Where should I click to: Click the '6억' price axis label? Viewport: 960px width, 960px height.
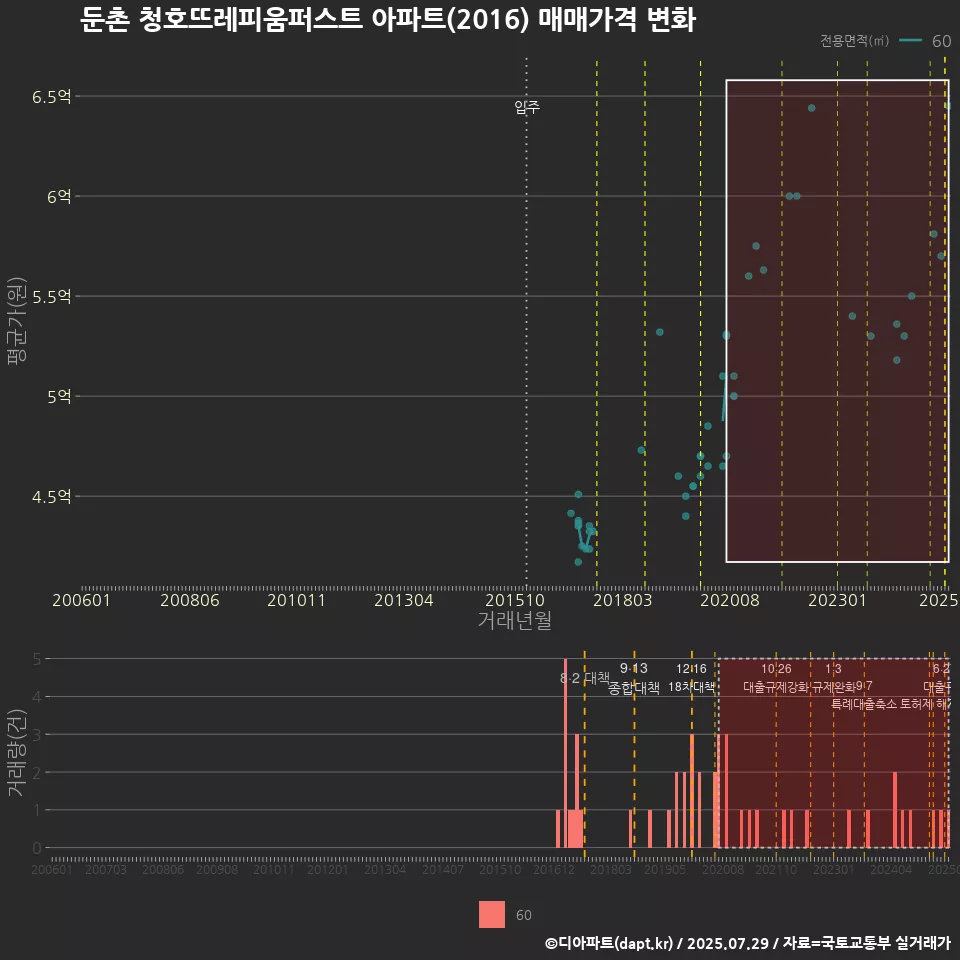tap(59, 197)
